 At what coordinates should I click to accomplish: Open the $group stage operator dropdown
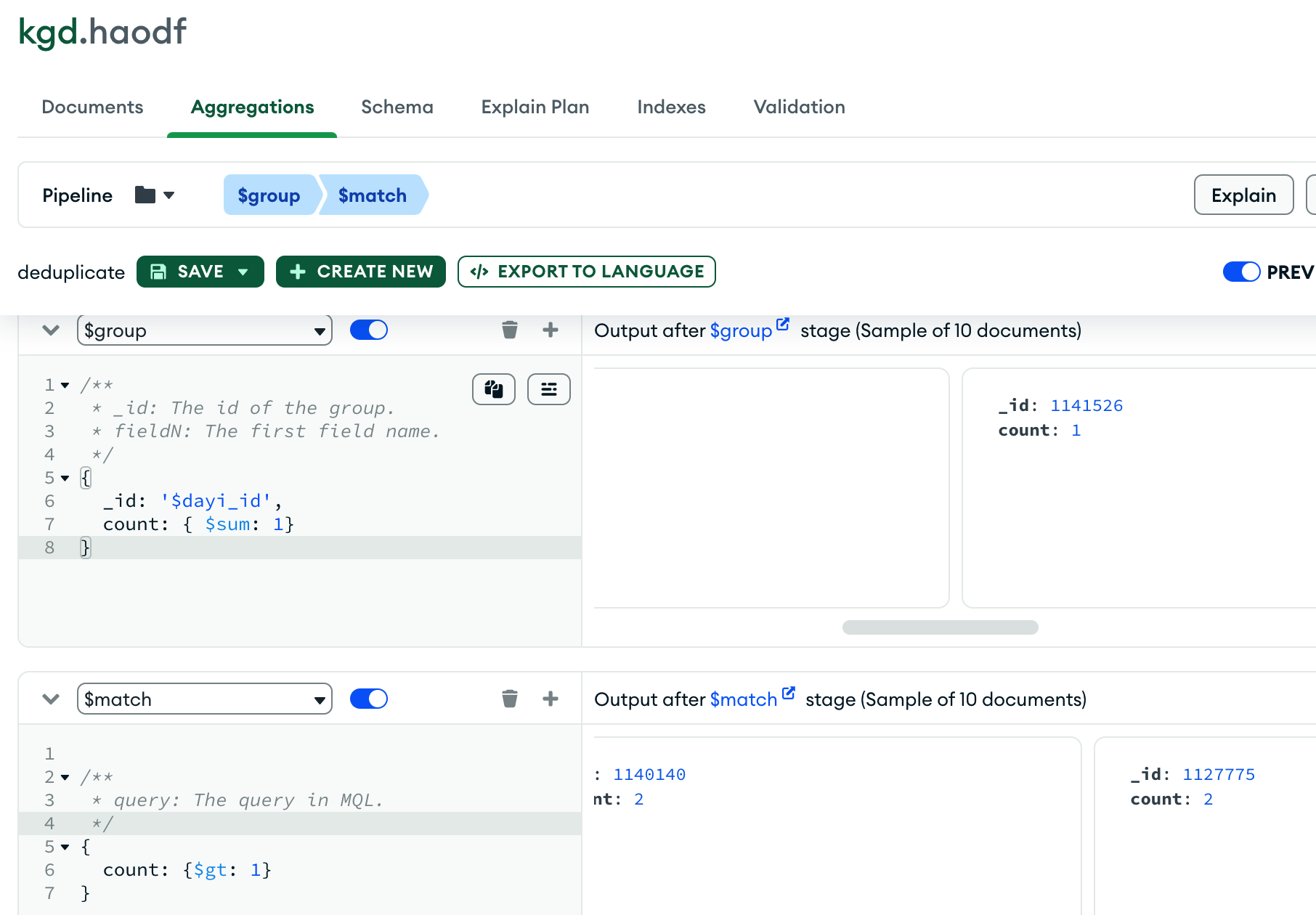pos(205,330)
